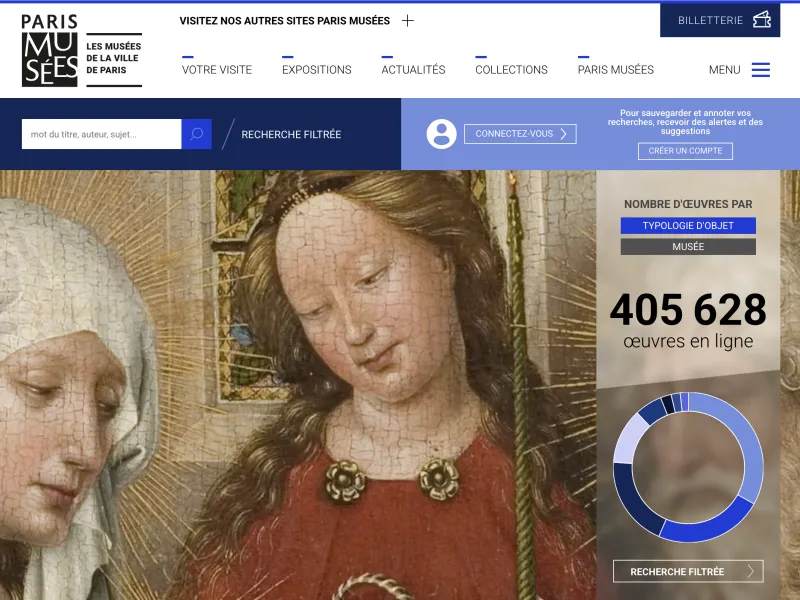Screen dimensions: 800x600
Task: Open Recherche filtrée next to search
Action: pos(291,134)
